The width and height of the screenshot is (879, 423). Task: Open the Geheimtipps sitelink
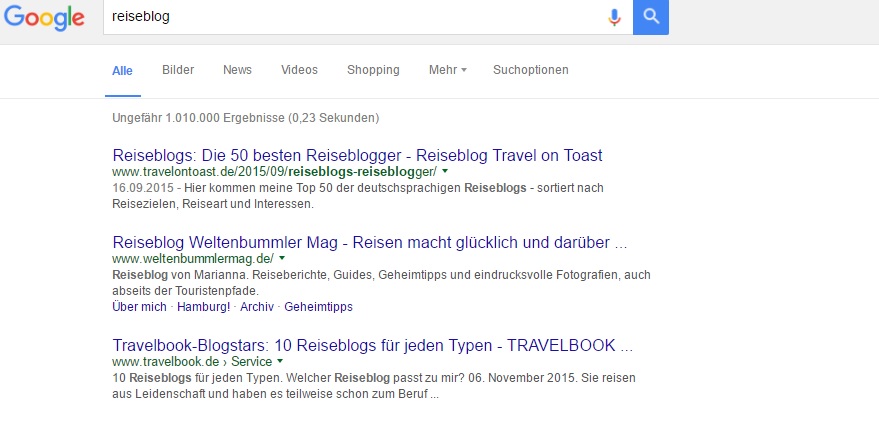318,307
